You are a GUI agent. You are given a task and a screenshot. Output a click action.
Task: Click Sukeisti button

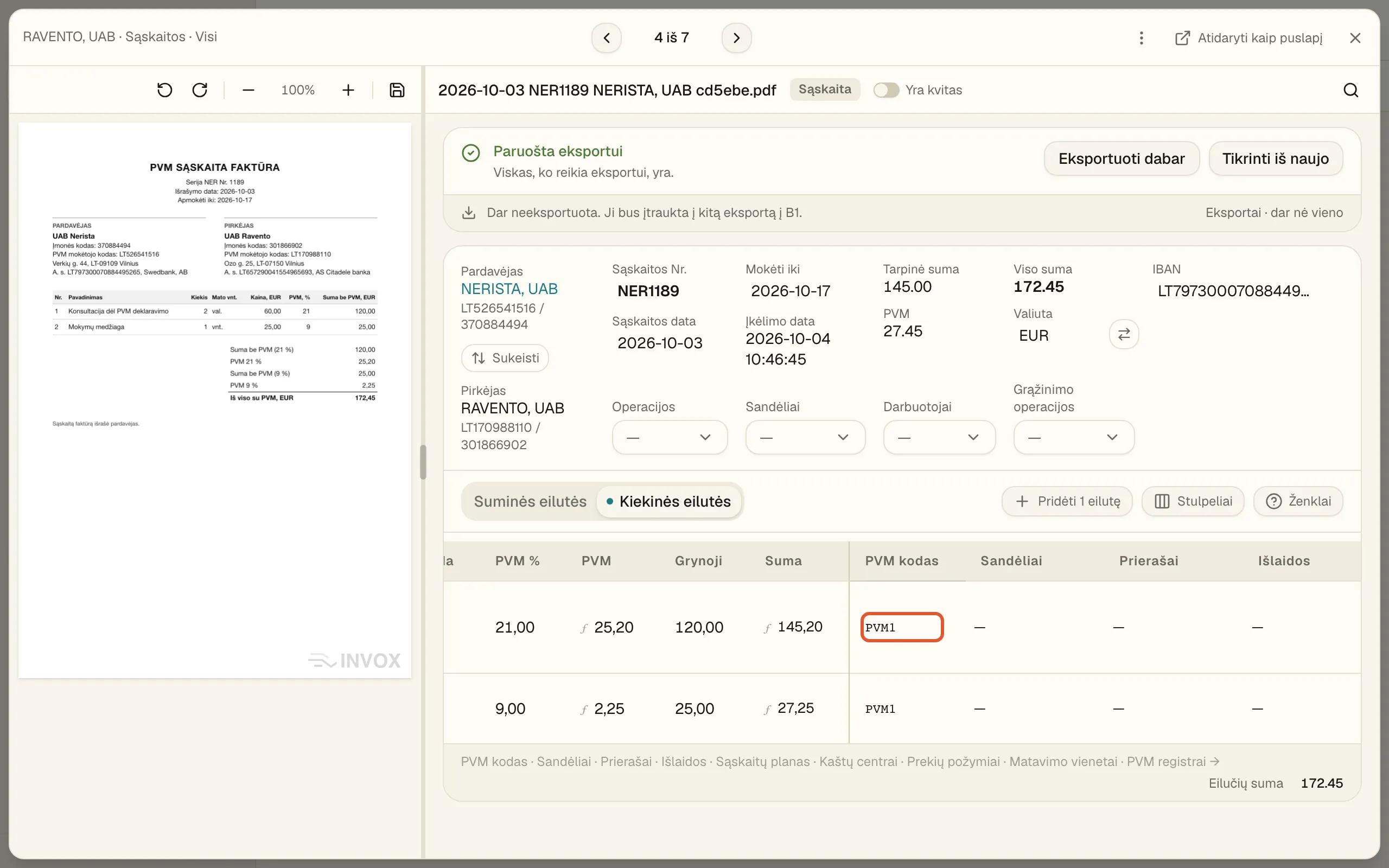tap(505, 358)
